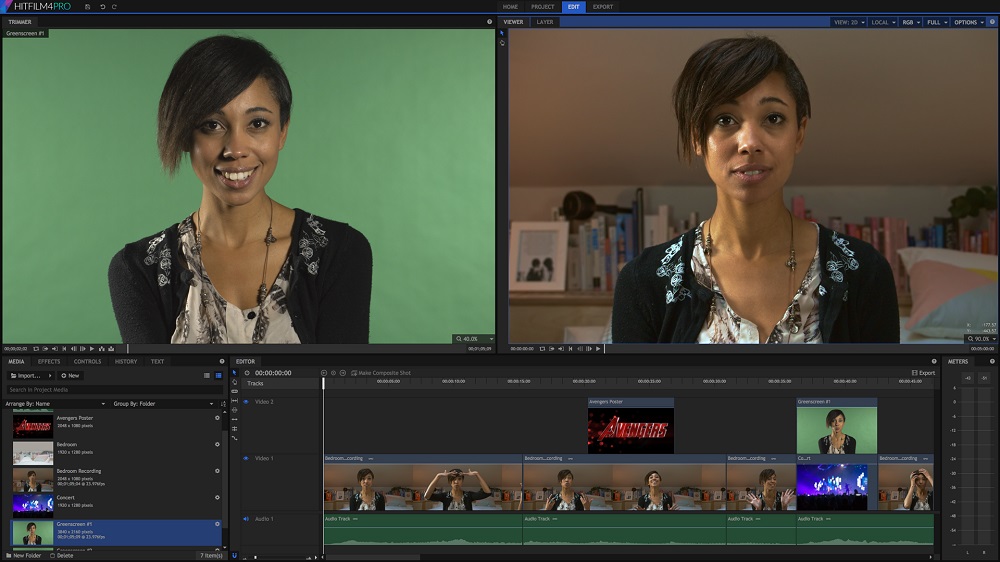Hide the Video 1 track
This screenshot has height=562, width=1000.
coord(246,458)
